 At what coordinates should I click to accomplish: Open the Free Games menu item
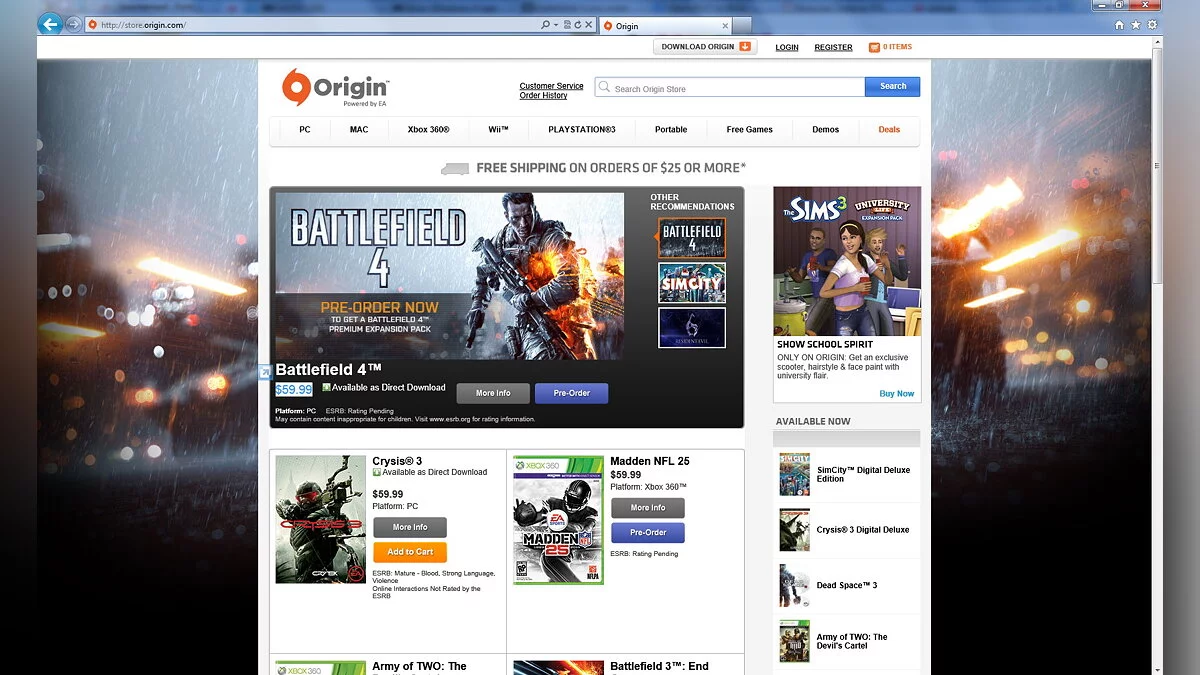(x=749, y=130)
